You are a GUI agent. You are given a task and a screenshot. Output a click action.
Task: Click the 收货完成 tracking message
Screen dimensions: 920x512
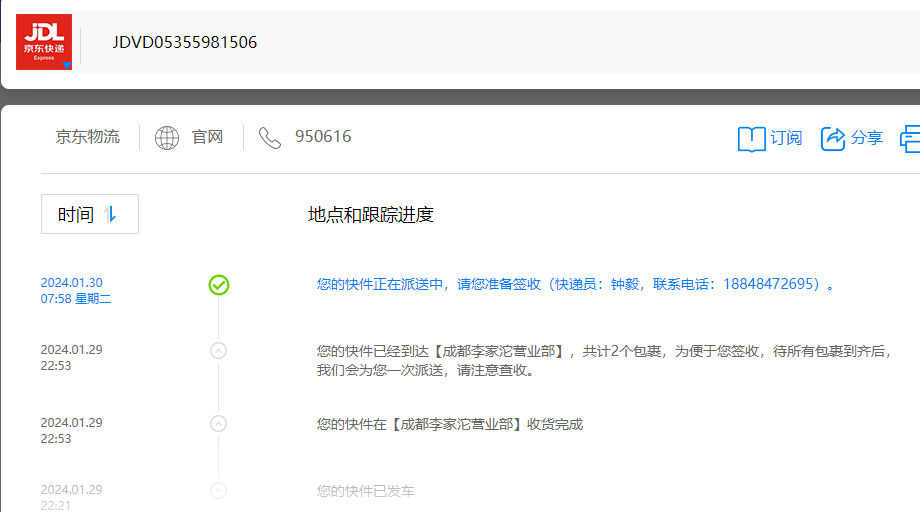pyautogui.click(x=450, y=424)
